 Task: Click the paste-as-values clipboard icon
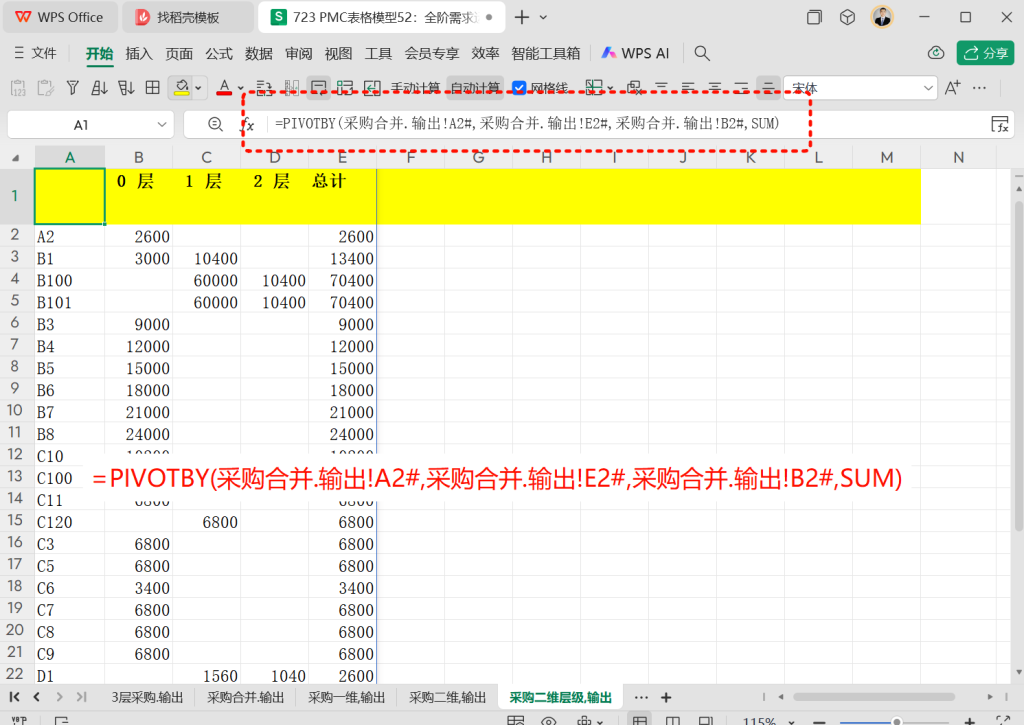coord(18,88)
